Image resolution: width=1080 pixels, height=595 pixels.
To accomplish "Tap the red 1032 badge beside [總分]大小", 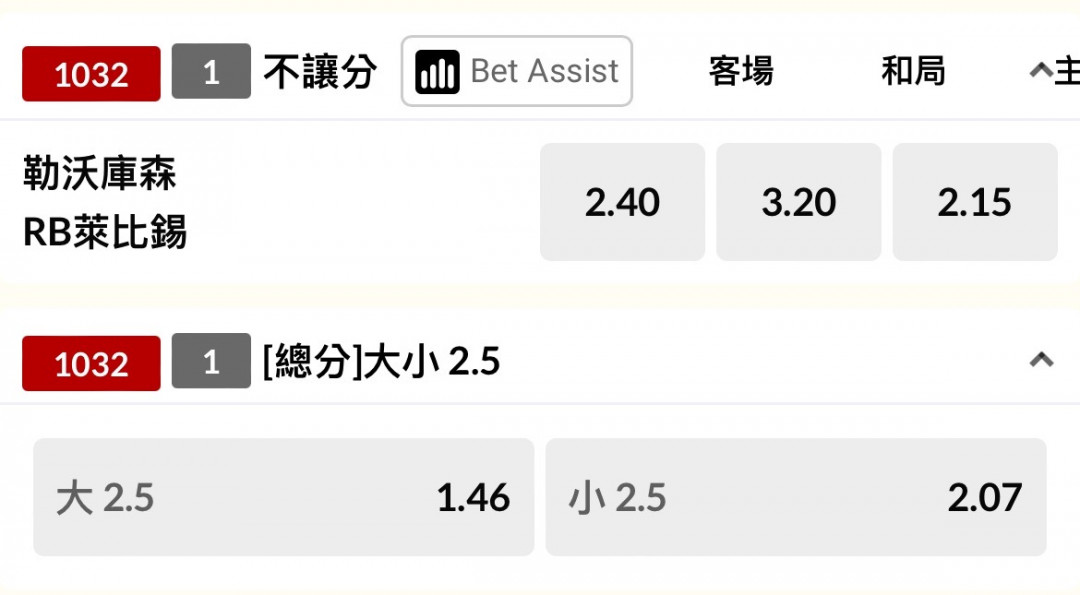I will tap(91, 364).
